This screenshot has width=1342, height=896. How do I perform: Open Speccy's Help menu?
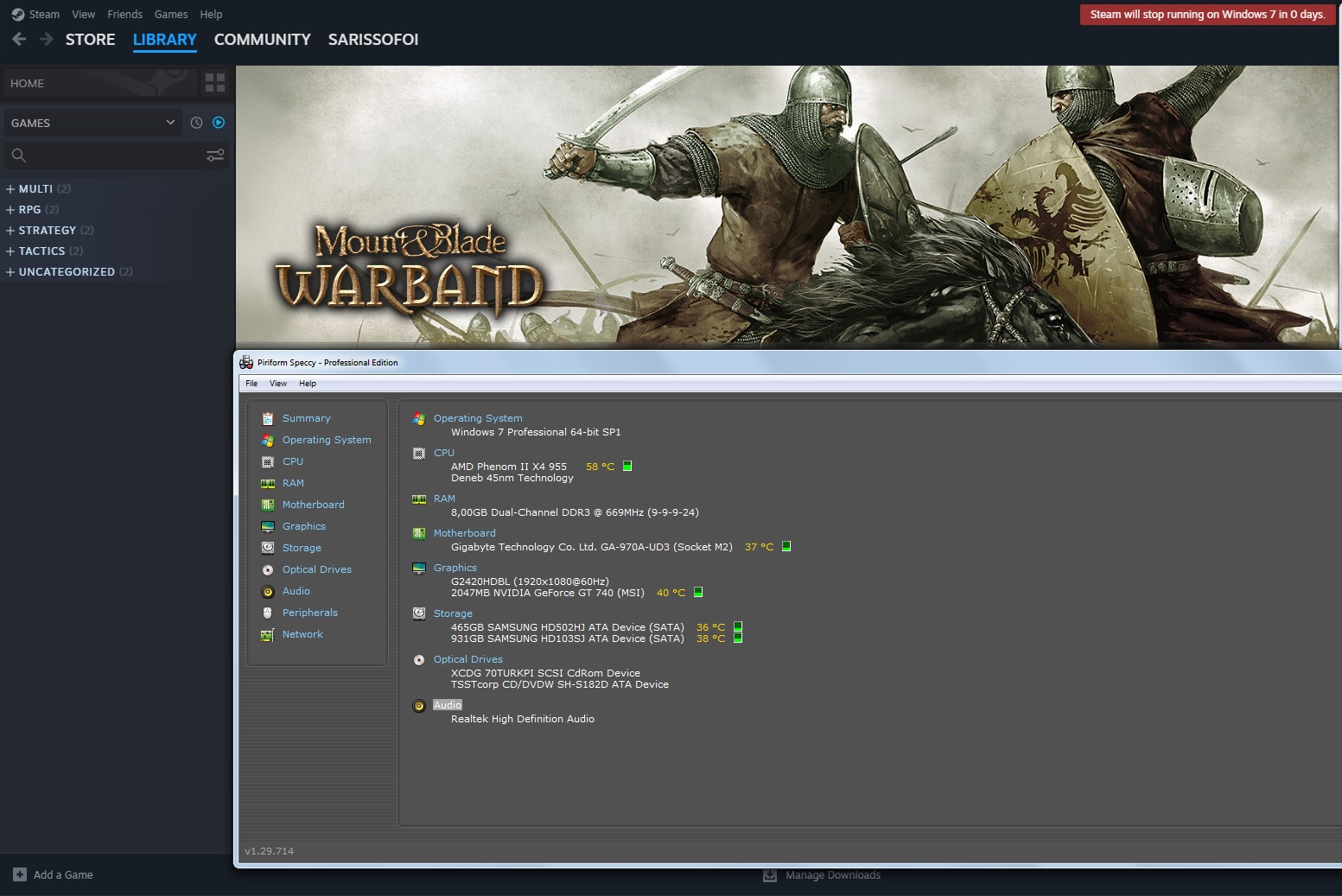(308, 384)
